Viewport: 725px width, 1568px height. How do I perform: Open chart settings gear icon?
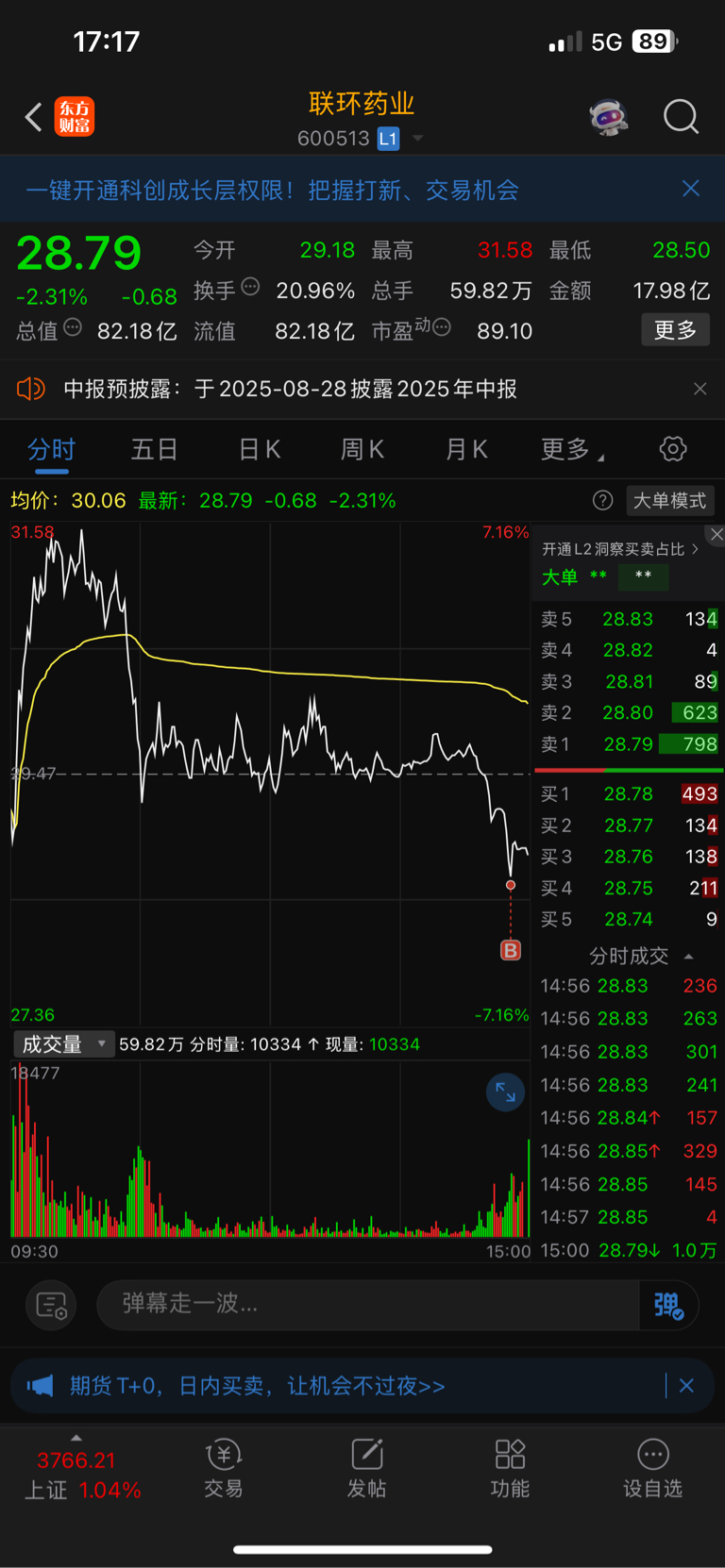coord(673,449)
